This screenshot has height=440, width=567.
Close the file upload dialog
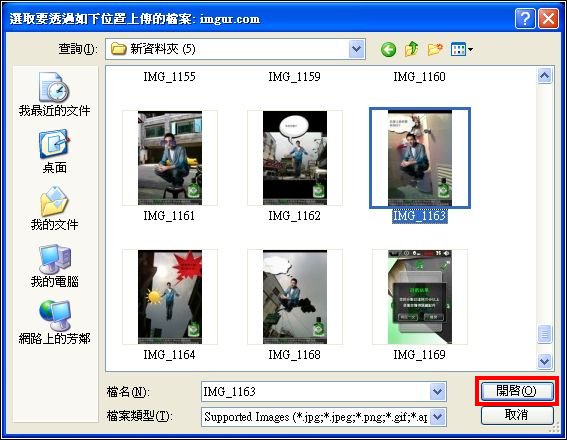pyautogui.click(x=548, y=18)
